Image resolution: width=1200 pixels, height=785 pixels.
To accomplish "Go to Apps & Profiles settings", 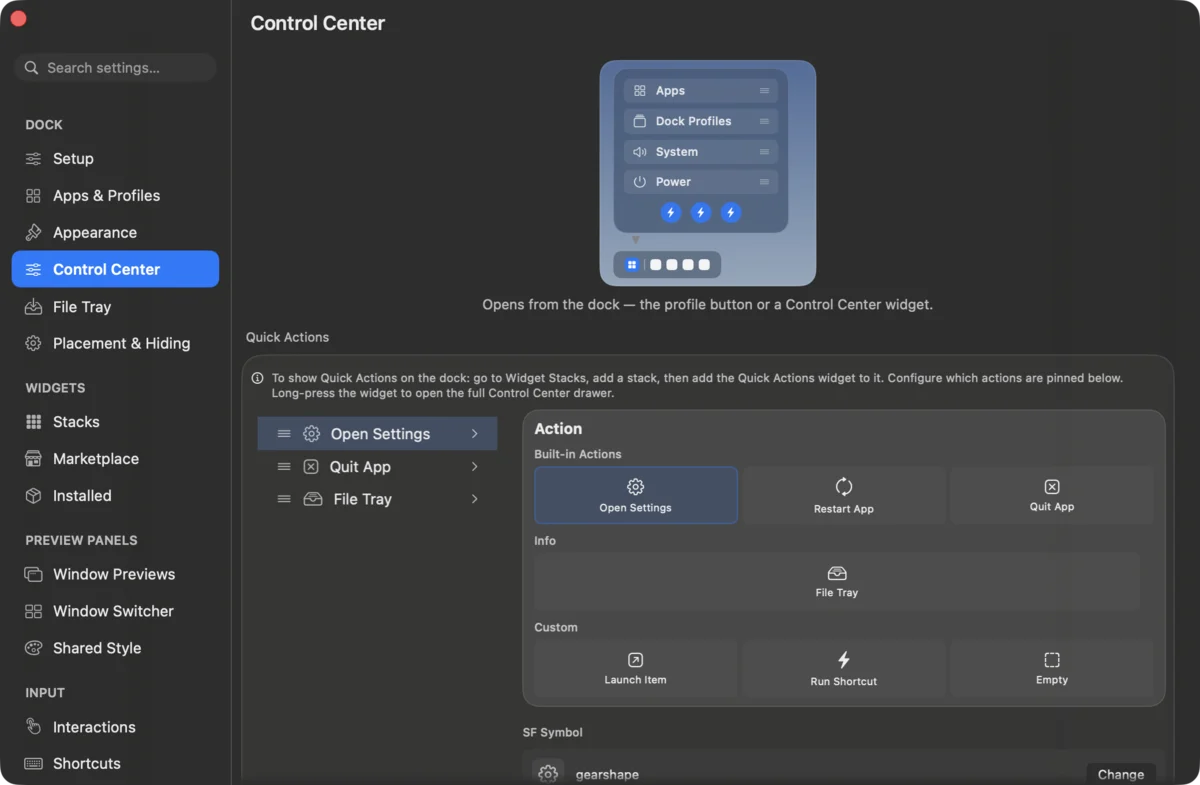I will point(115,196).
